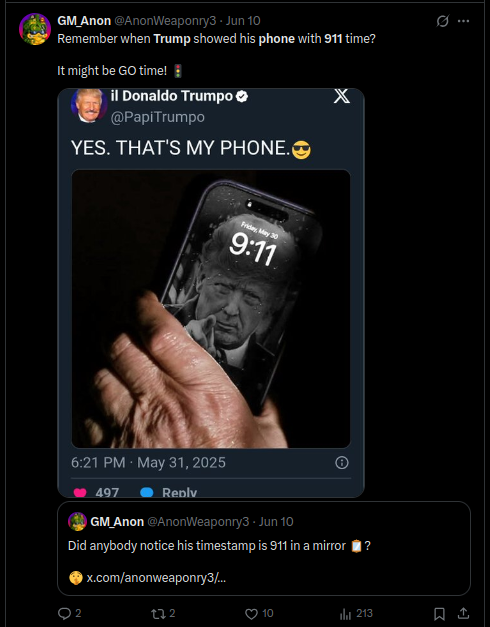
Task: Share the post via upload icon
Action: point(463,613)
